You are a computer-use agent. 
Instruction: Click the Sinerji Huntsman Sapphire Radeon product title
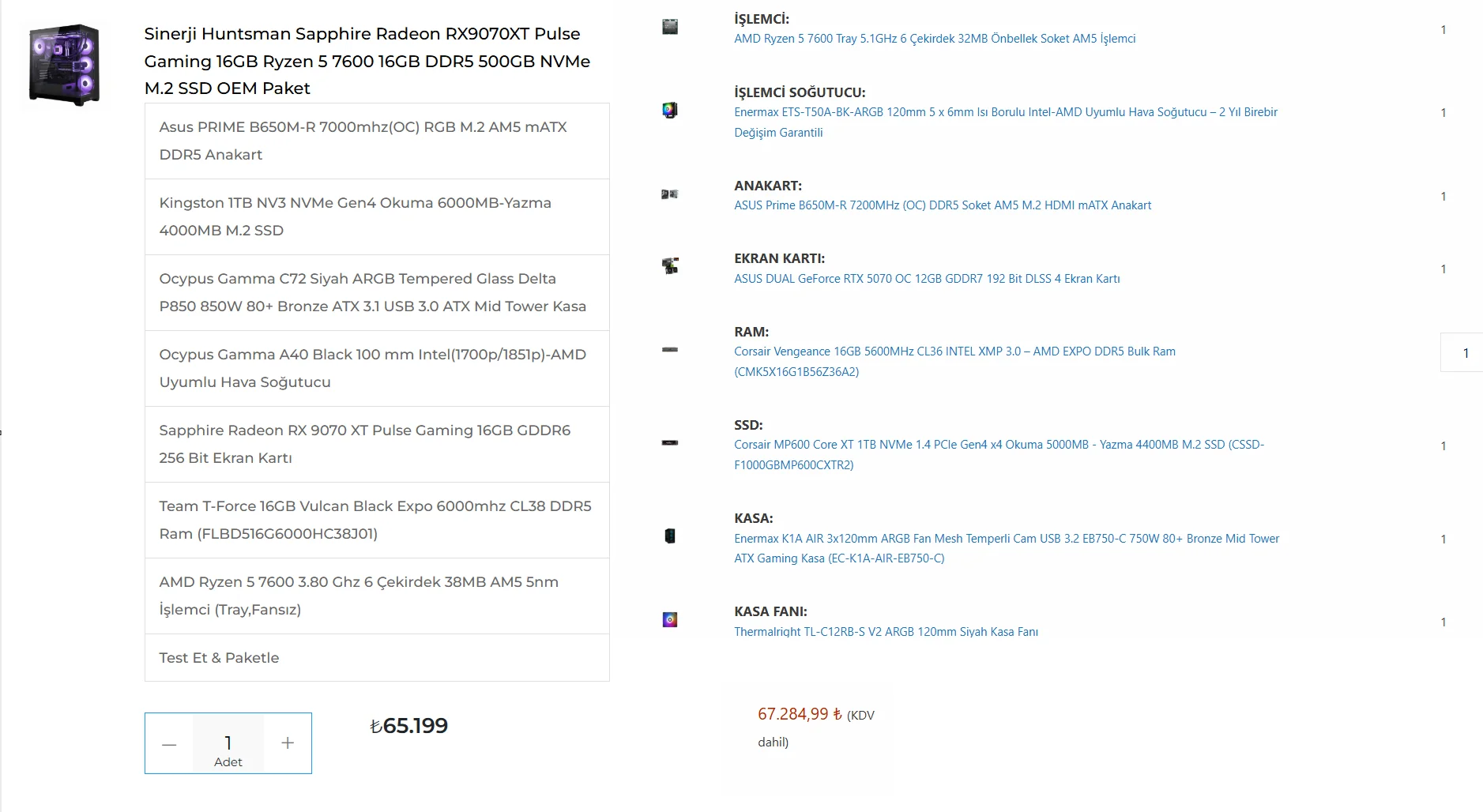pos(367,61)
